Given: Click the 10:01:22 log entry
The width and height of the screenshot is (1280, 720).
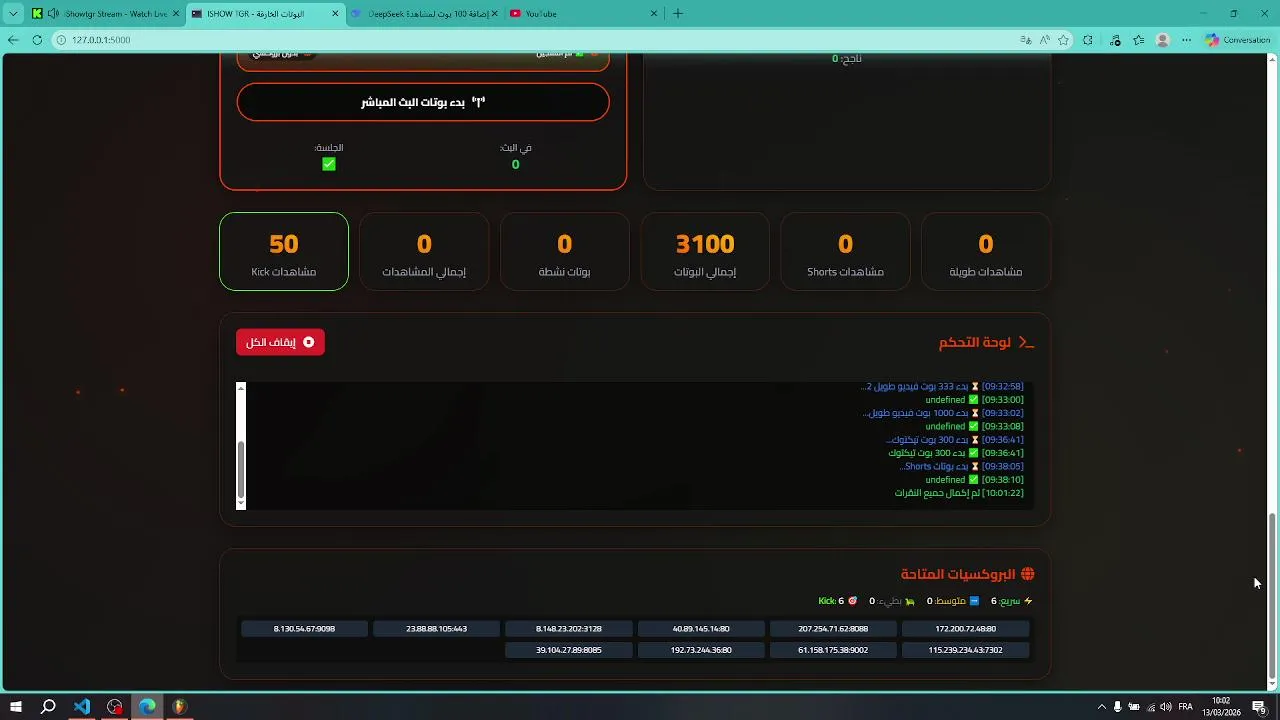Looking at the screenshot, I should 959,493.
